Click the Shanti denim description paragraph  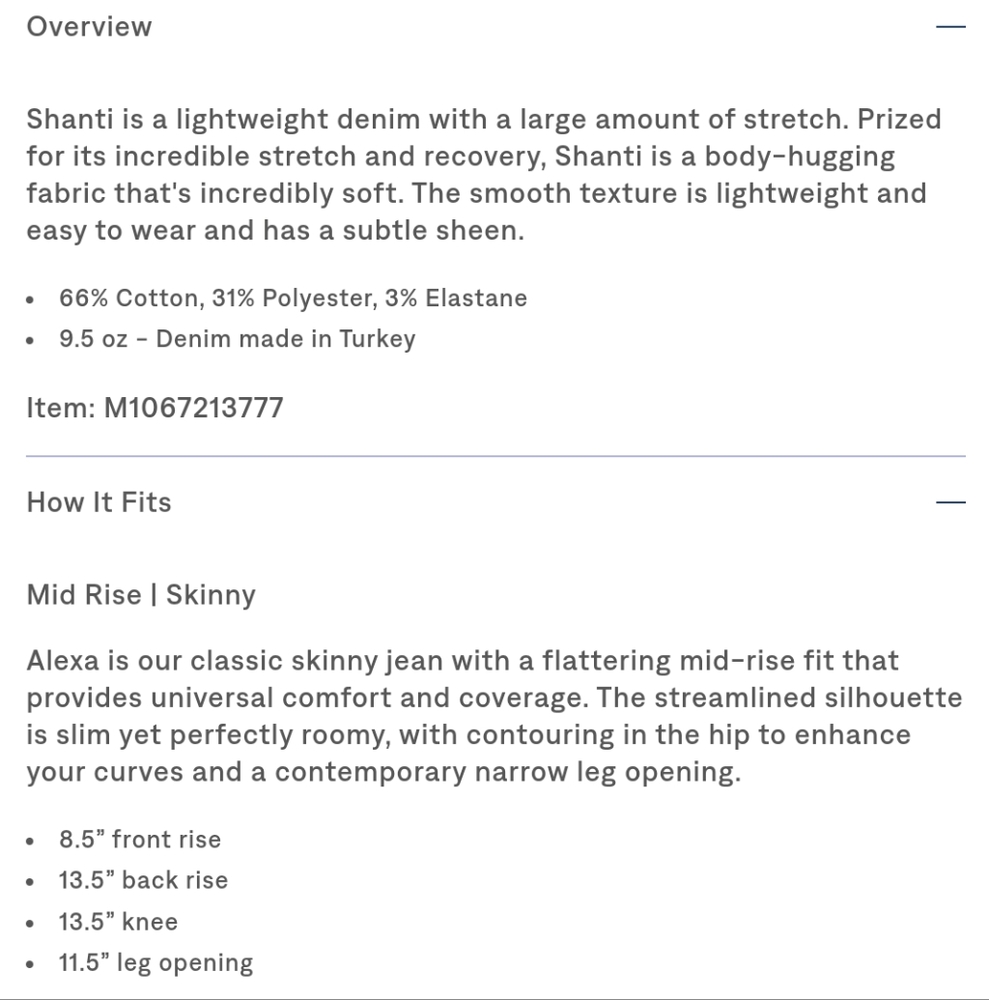coord(484,175)
